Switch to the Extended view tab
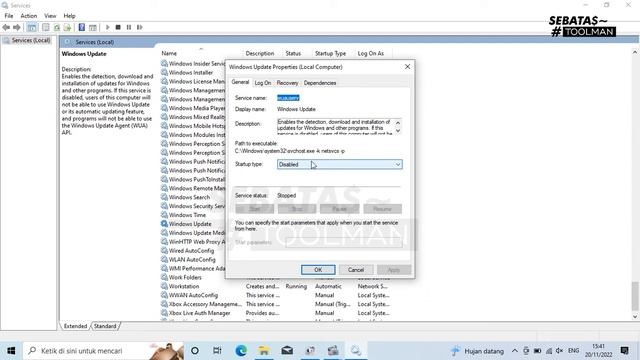This screenshot has height=360, width=640. tap(75, 326)
